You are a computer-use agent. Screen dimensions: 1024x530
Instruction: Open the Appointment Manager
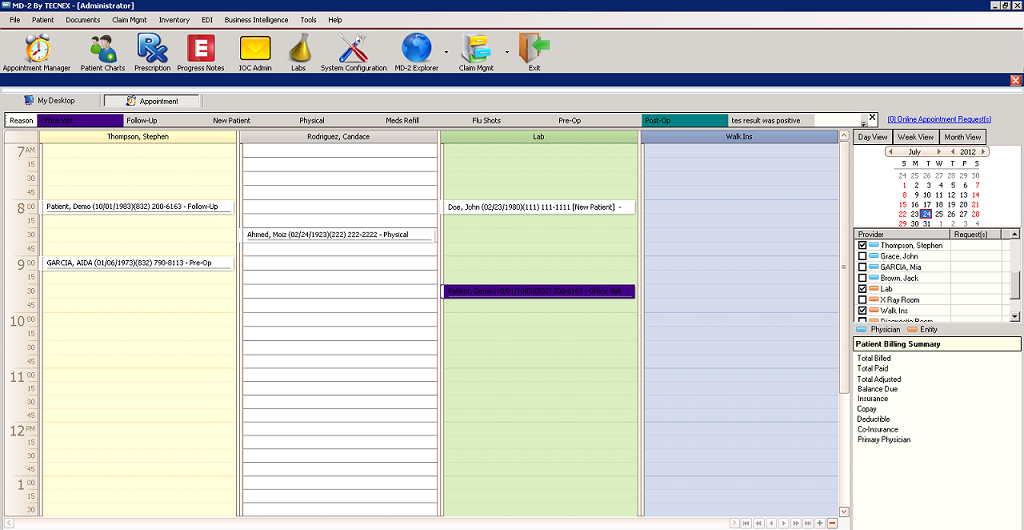tap(36, 53)
